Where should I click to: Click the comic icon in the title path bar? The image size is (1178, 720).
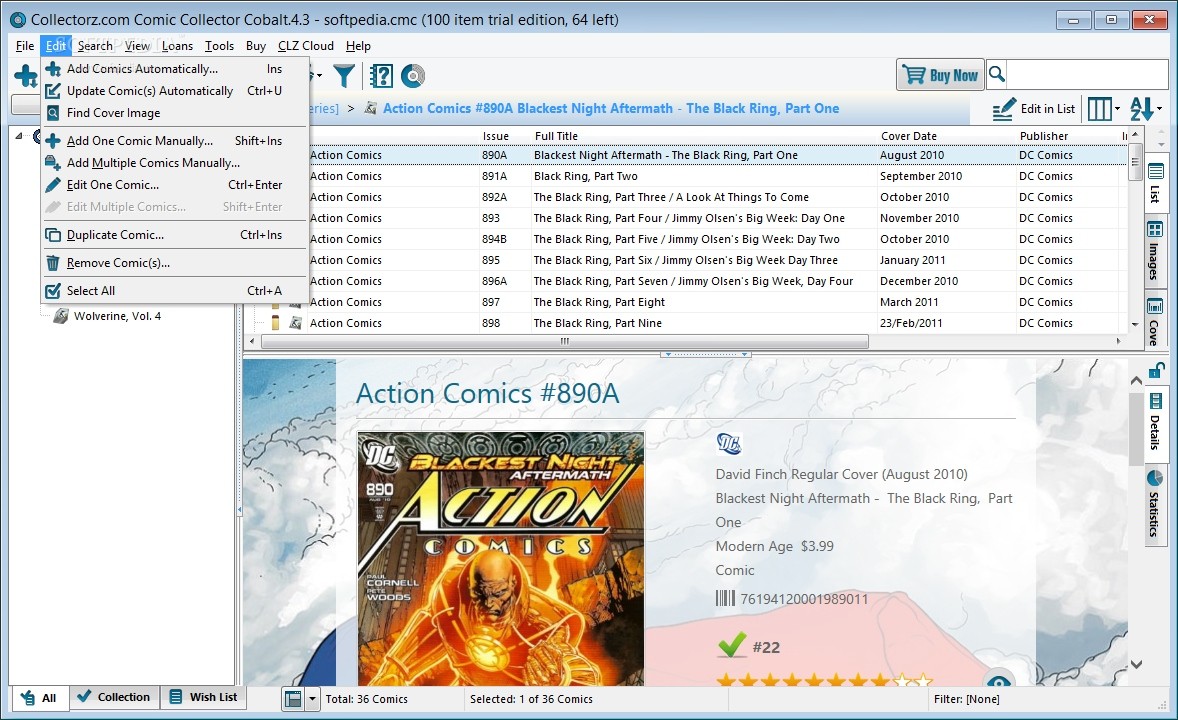point(370,108)
